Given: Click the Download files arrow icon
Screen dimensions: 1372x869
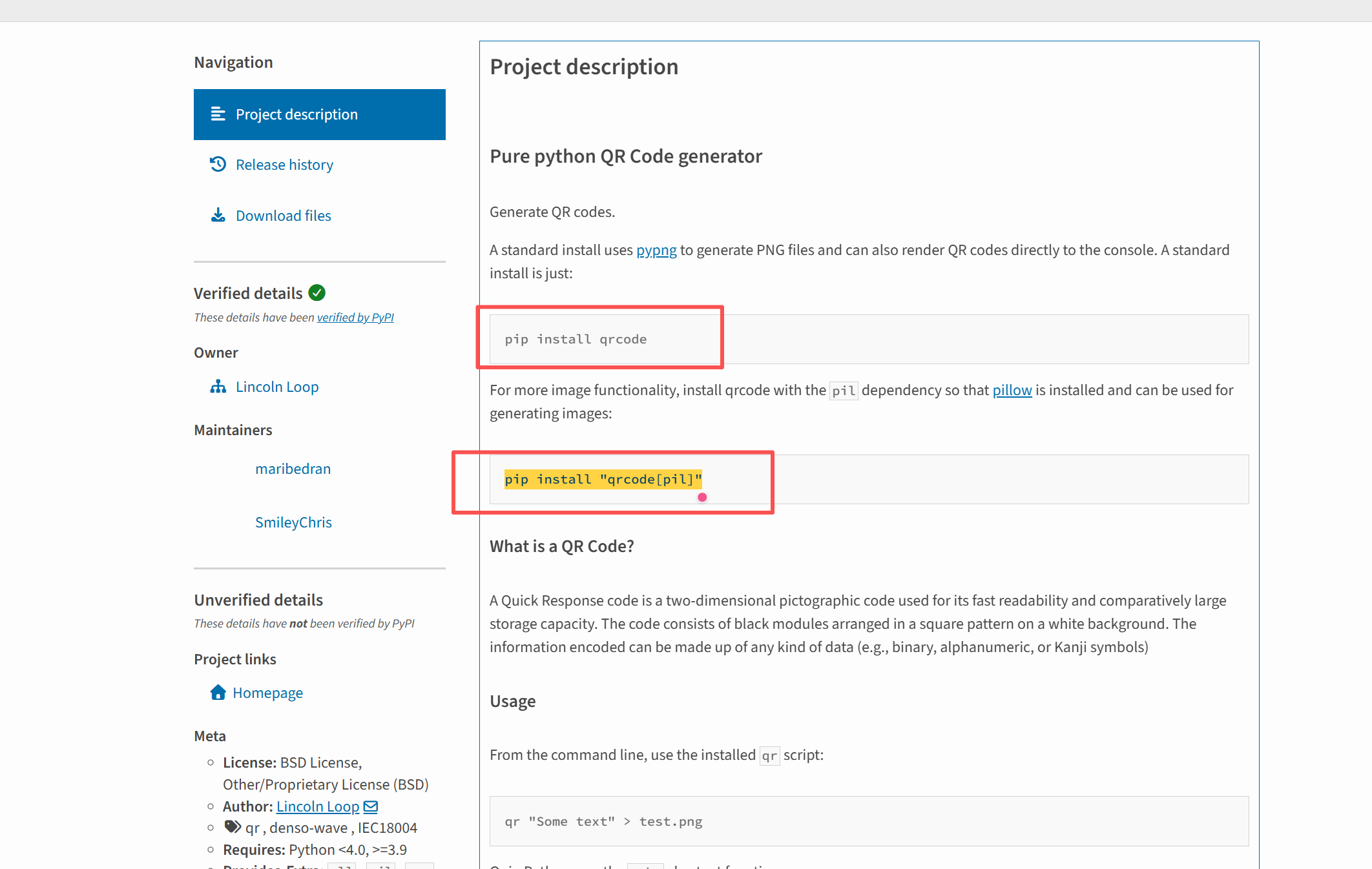Looking at the screenshot, I should (218, 215).
